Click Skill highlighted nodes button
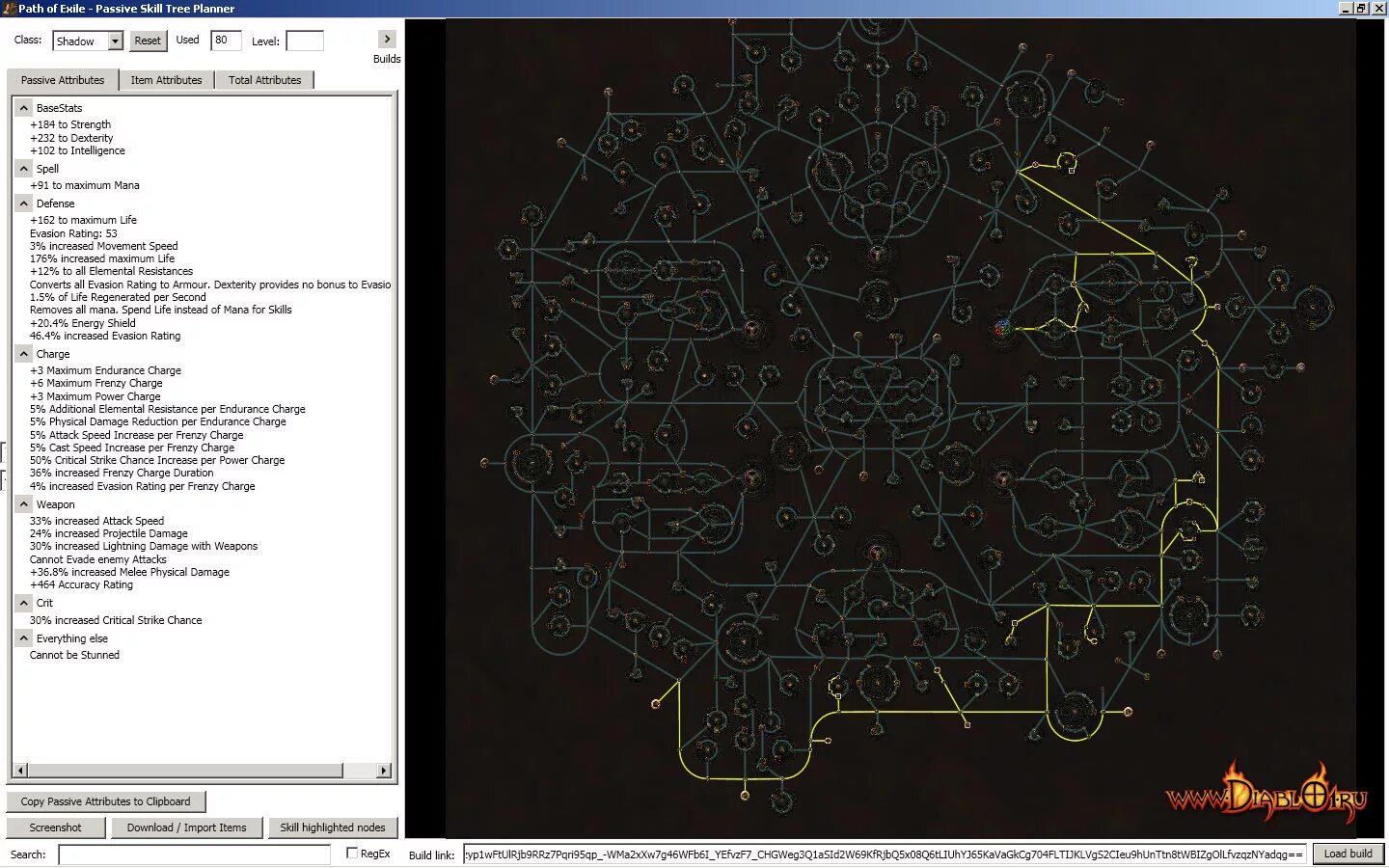1389x868 pixels. click(333, 827)
